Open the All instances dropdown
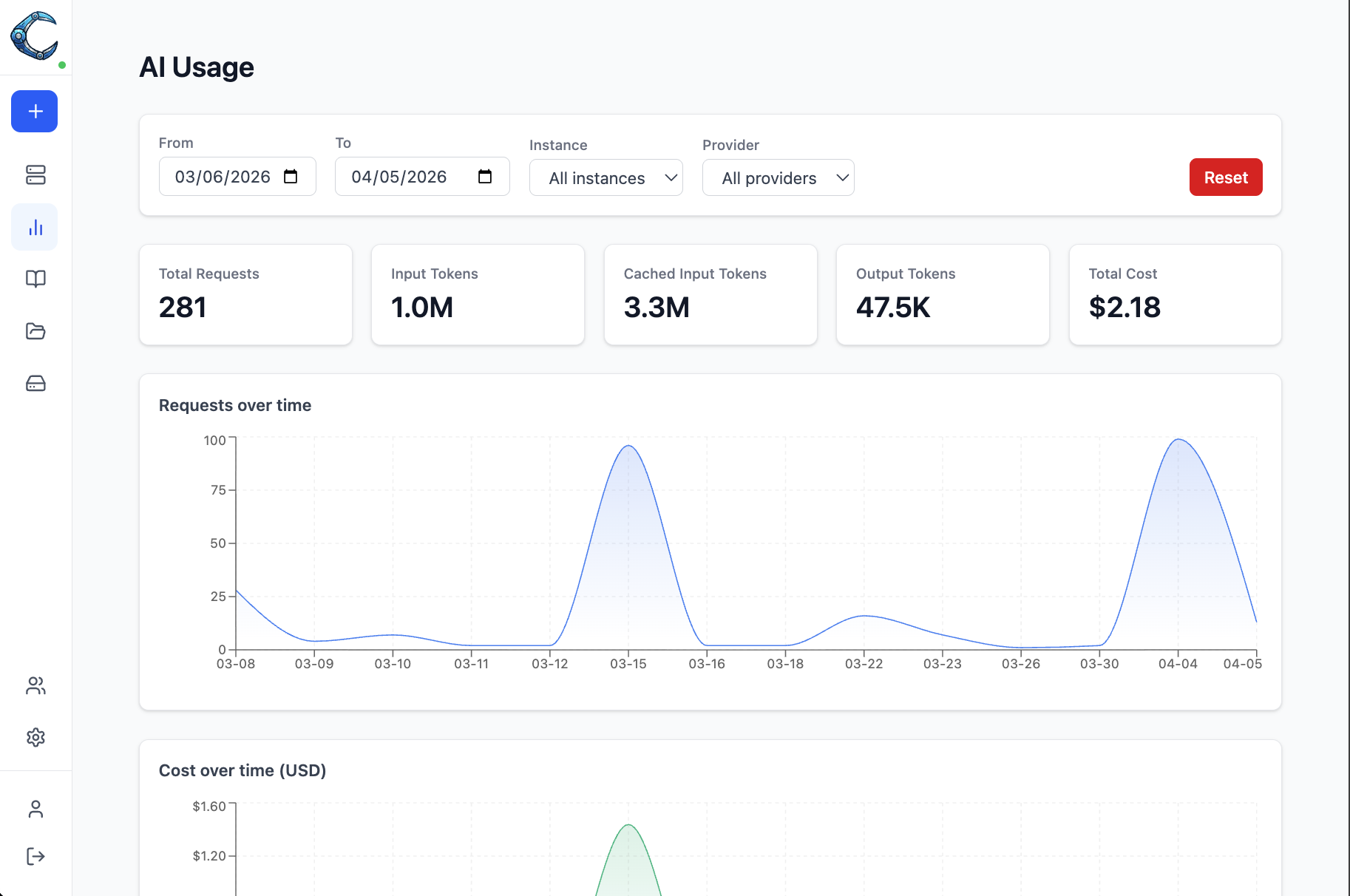This screenshot has width=1350, height=896. pyautogui.click(x=606, y=177)
